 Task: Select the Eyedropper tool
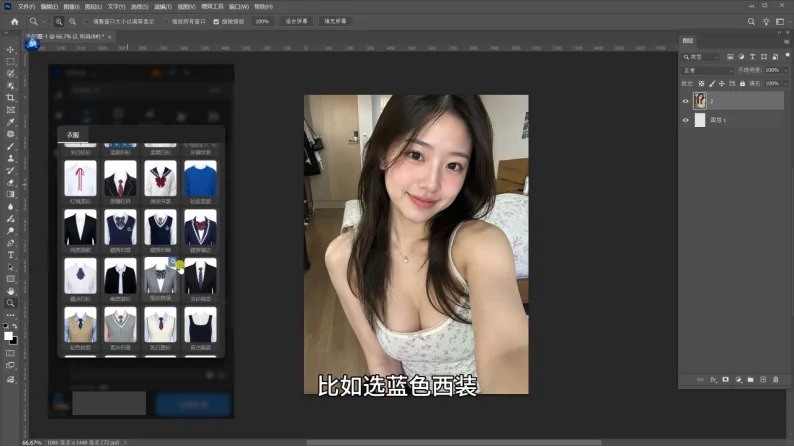[10, 122]
